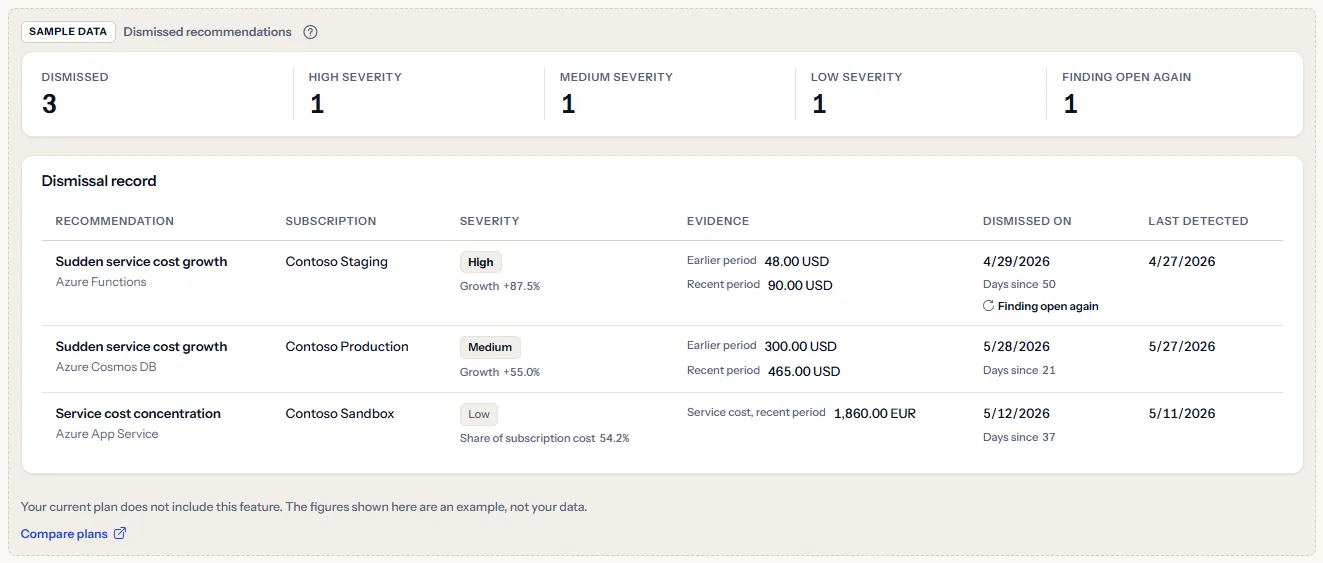Select Sudden service cost growth for Azure Functions

[x=141, y=262]
